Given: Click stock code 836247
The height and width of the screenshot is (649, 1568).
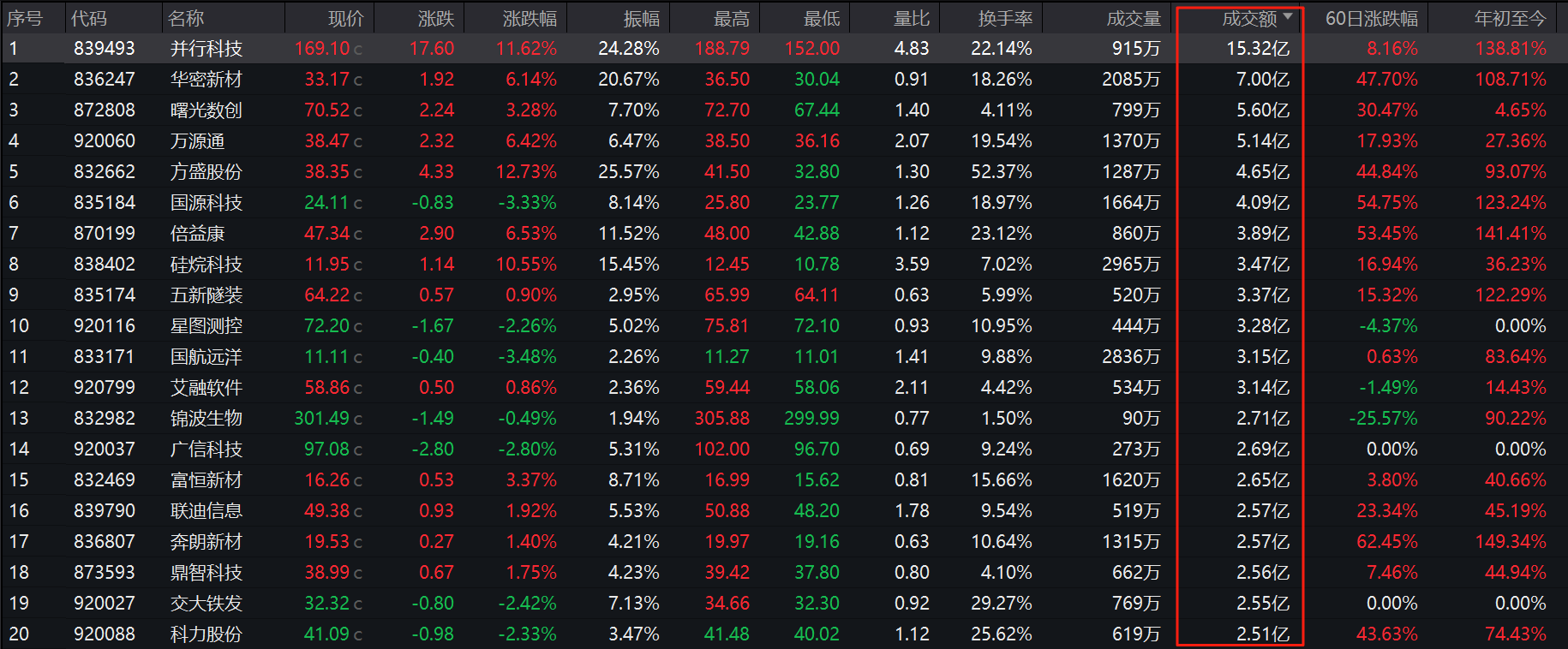Looking at the screenshot, I should (x=105, y=80).
